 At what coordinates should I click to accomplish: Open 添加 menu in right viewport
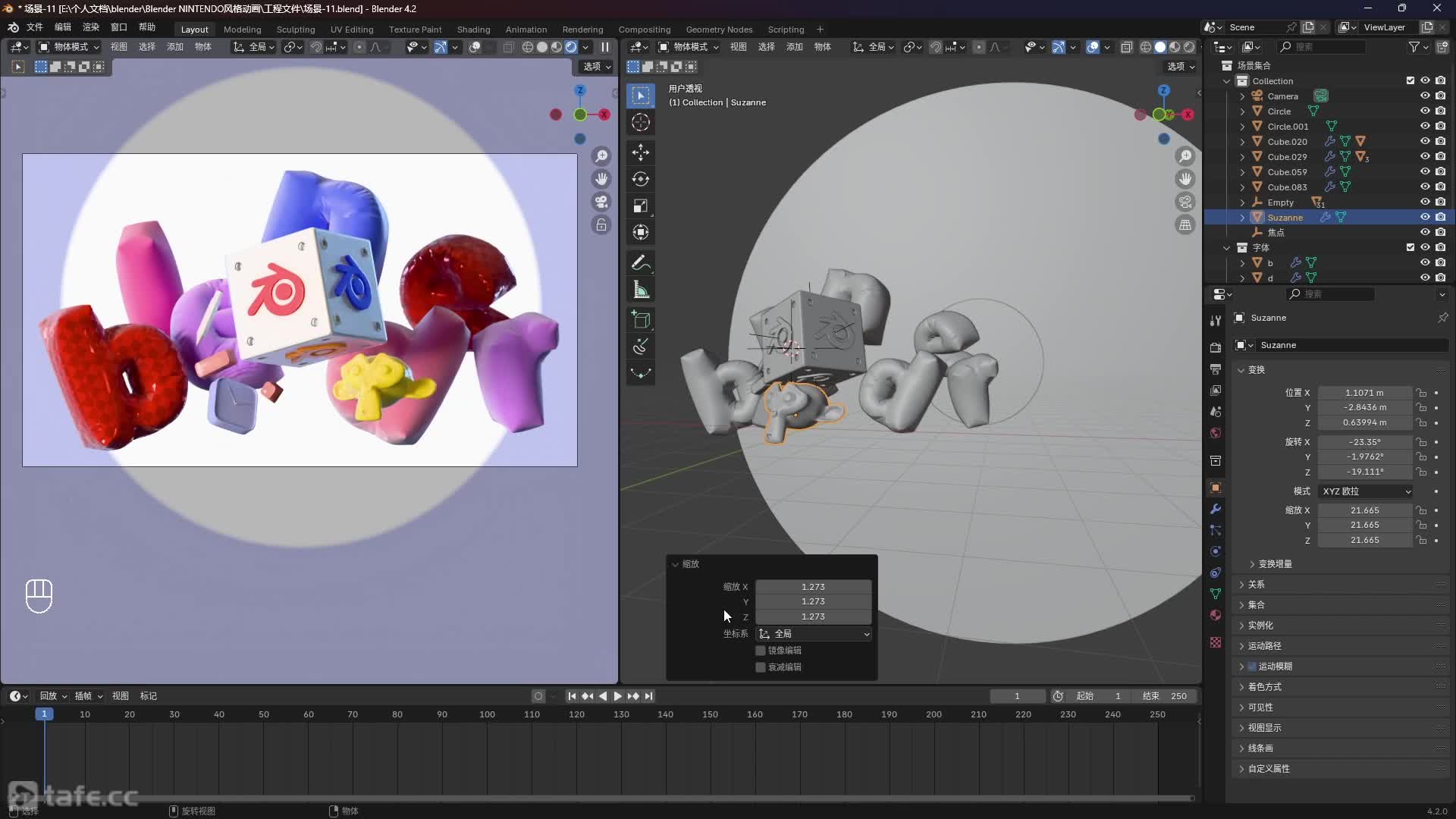coord(794,47)
